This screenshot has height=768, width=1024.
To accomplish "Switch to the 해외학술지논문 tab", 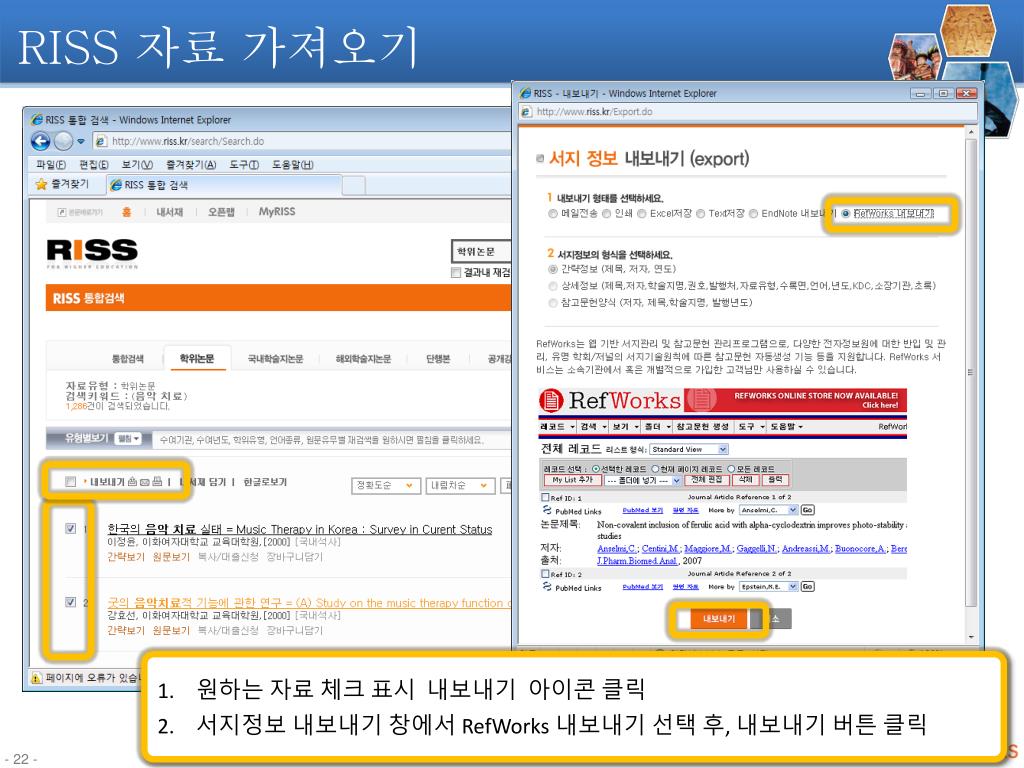I will (363, 359).
